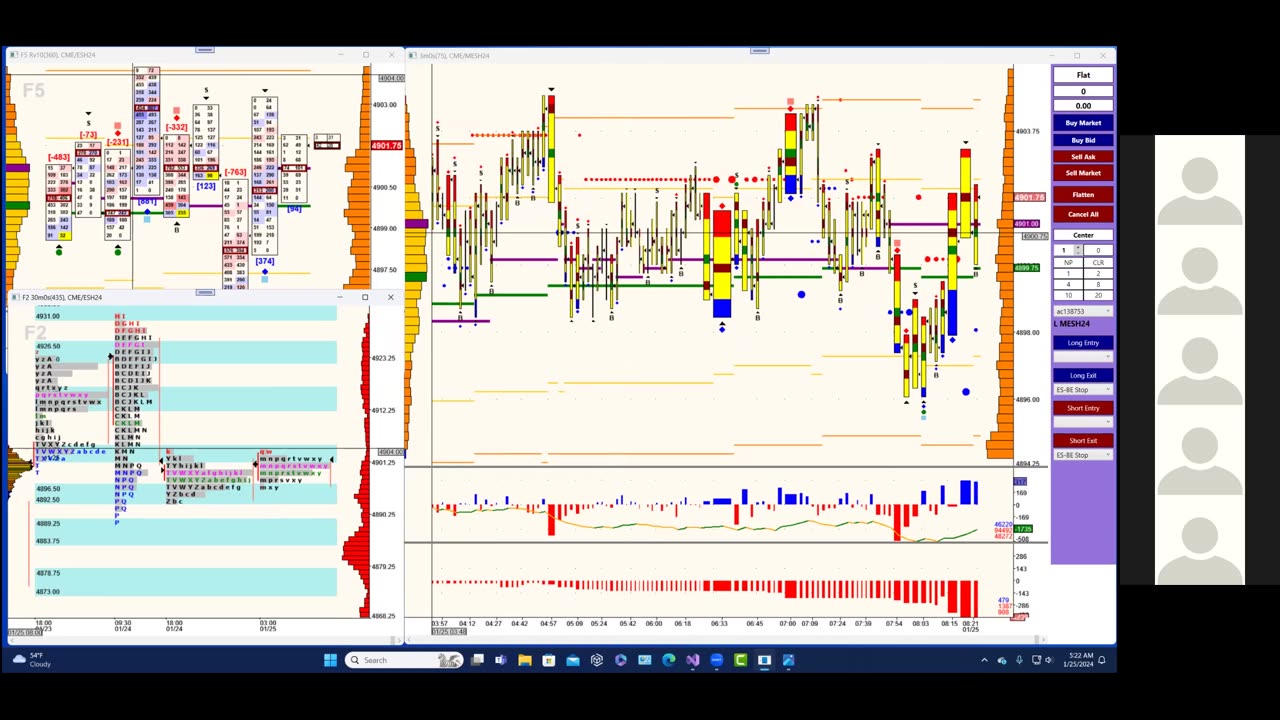1280x720 pixels.
Task: Click the 4889.25 price level in F2 window
Action: coord(48,523)
